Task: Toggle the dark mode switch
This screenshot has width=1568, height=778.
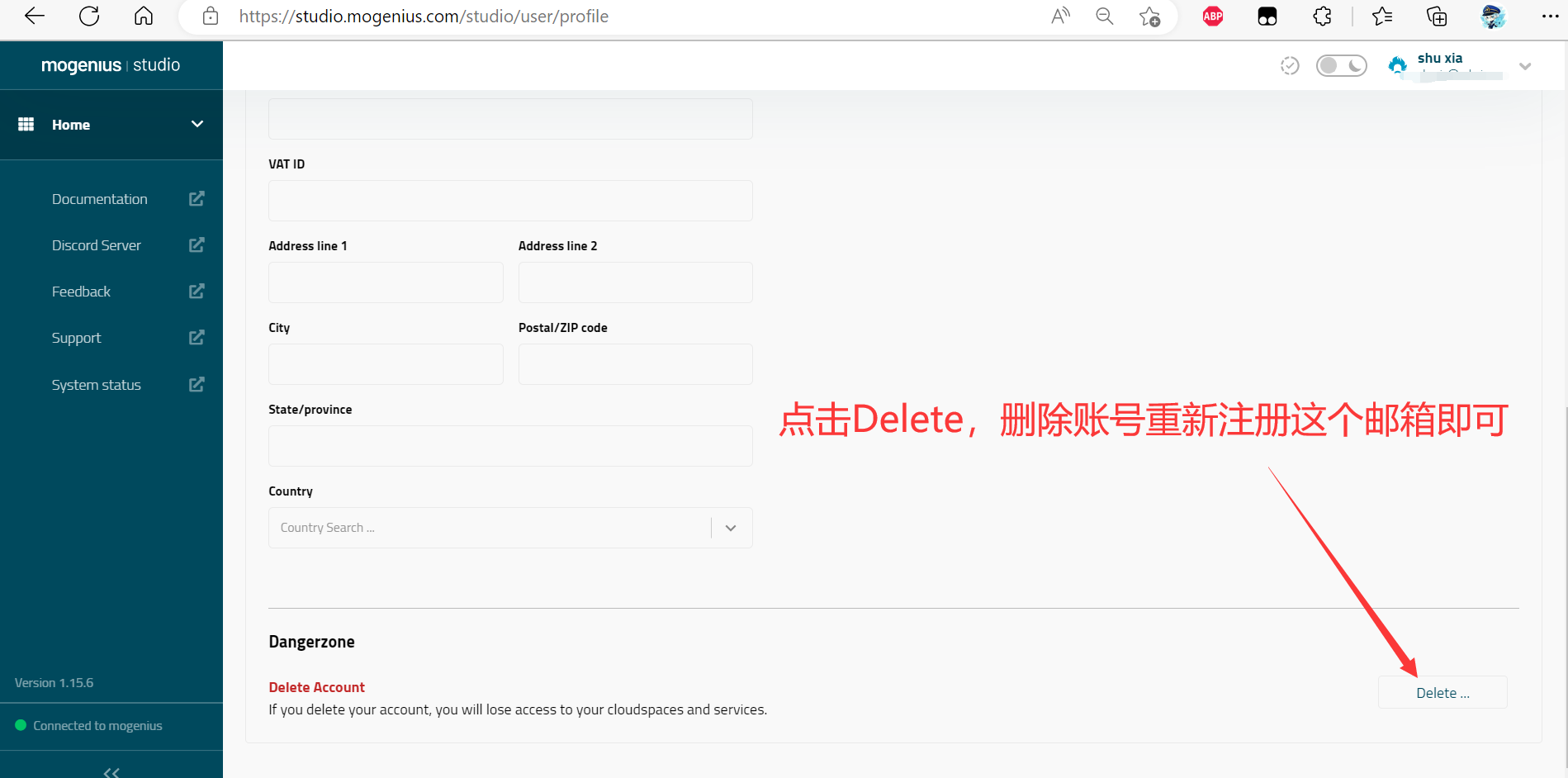Action: click(1341, 66)
